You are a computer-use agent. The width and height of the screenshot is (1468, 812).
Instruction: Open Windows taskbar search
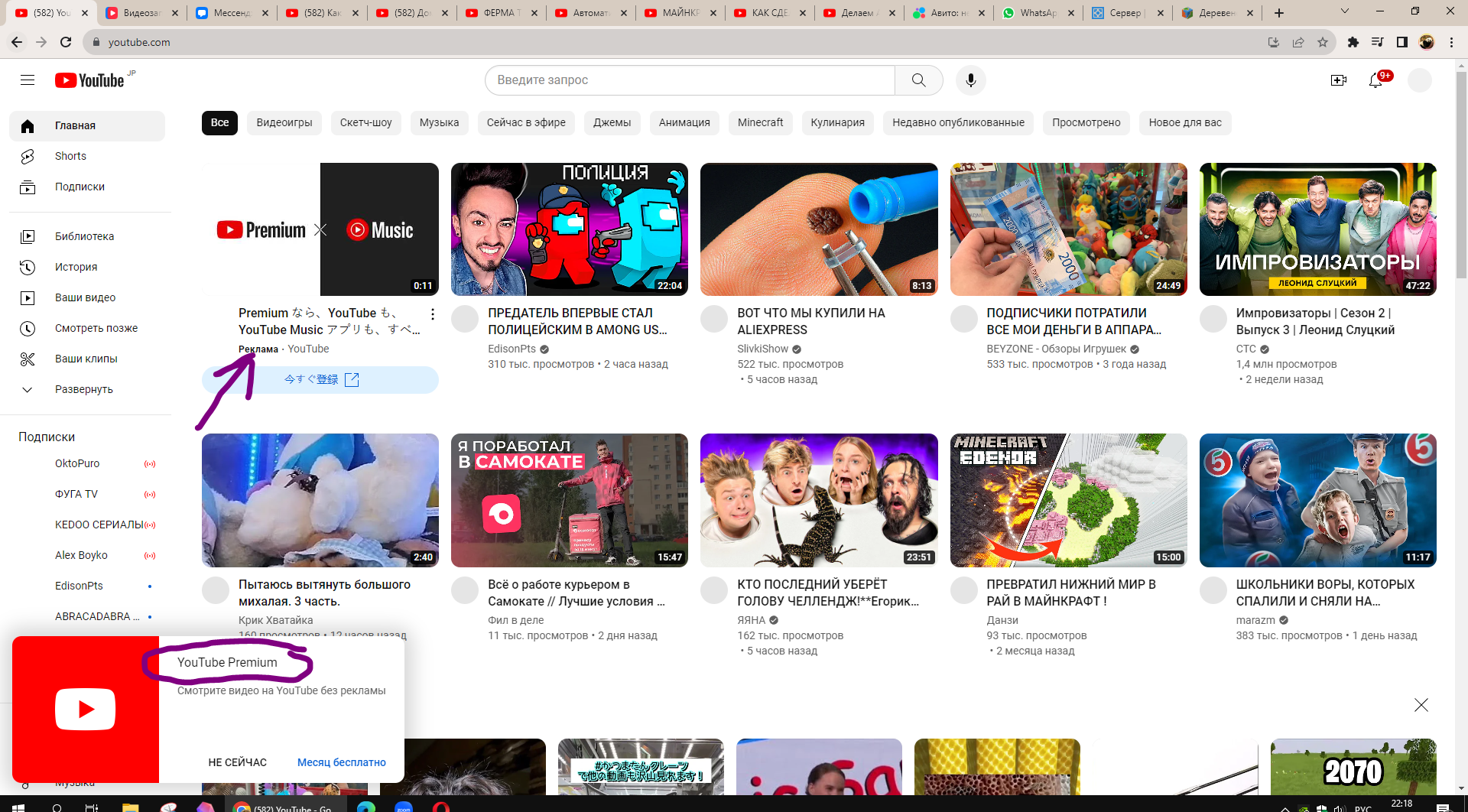point(57,807)
